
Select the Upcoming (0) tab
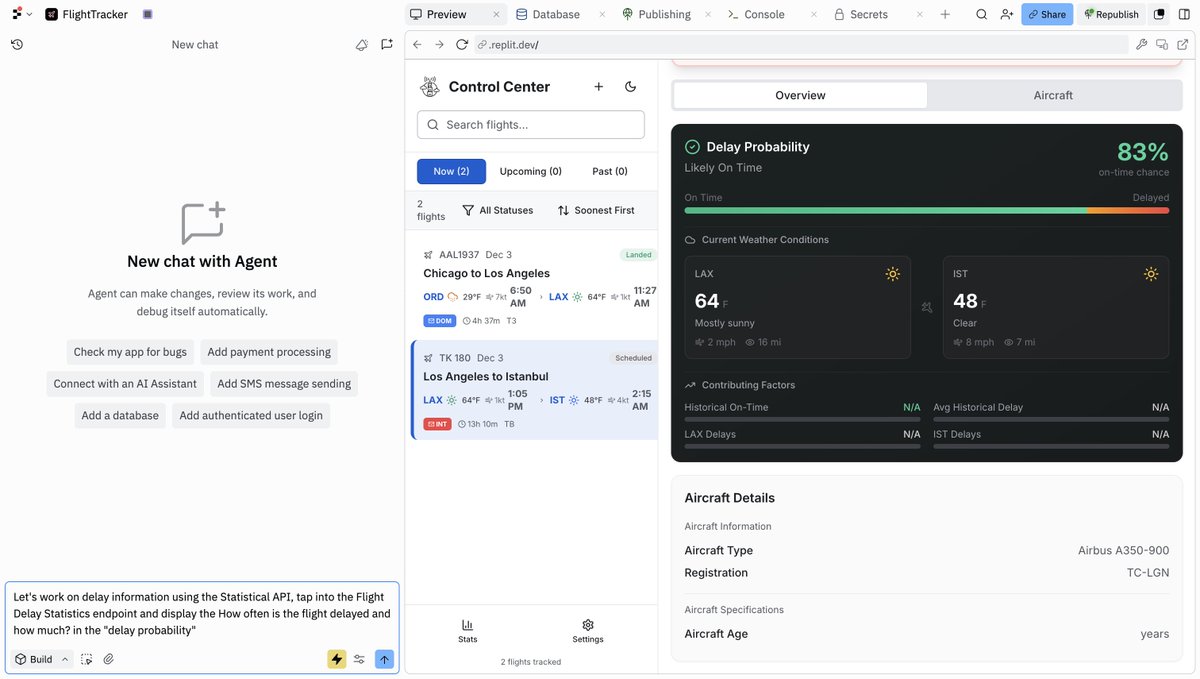tap(531, 171)
